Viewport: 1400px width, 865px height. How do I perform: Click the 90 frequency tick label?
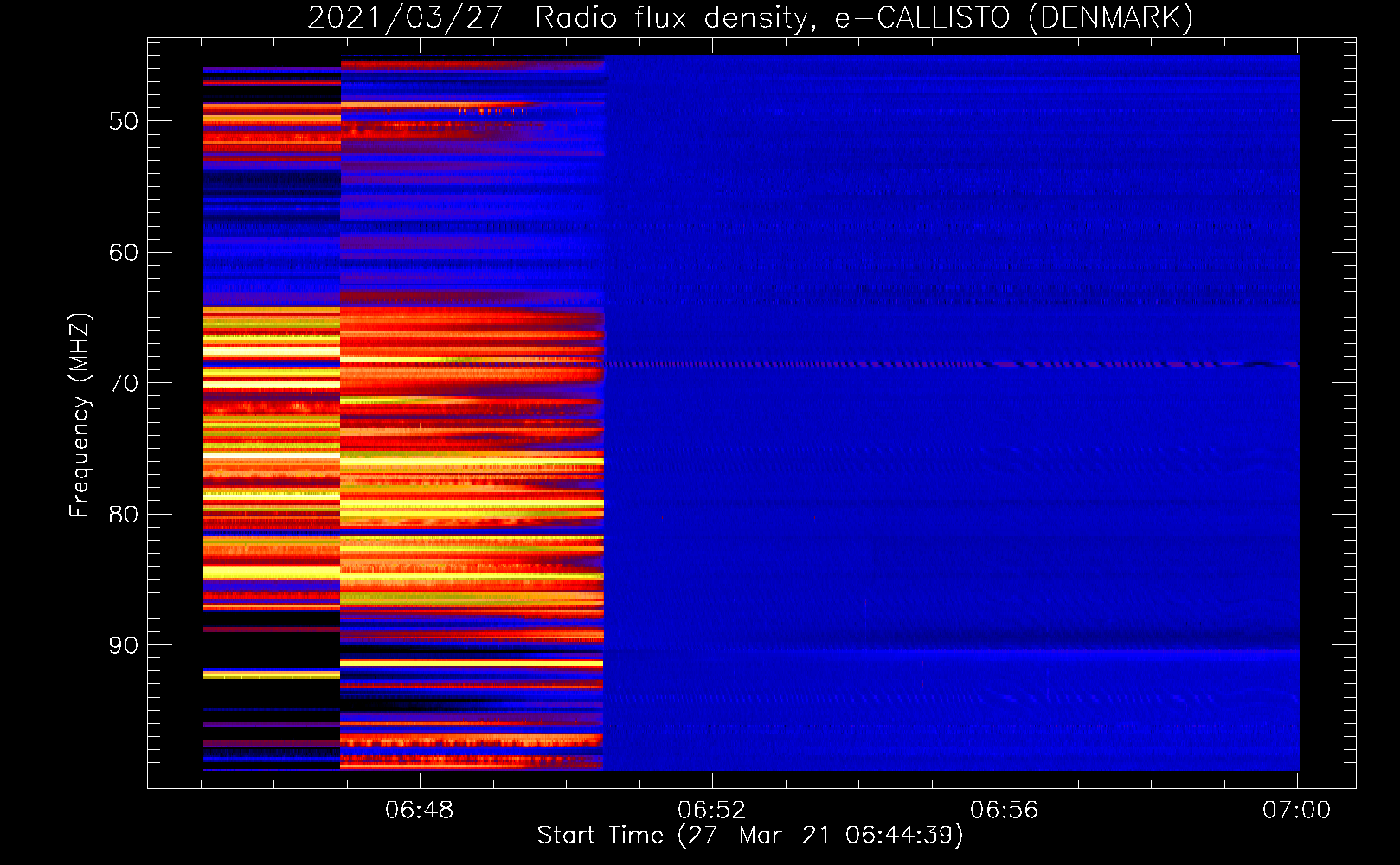coord(124,645)
